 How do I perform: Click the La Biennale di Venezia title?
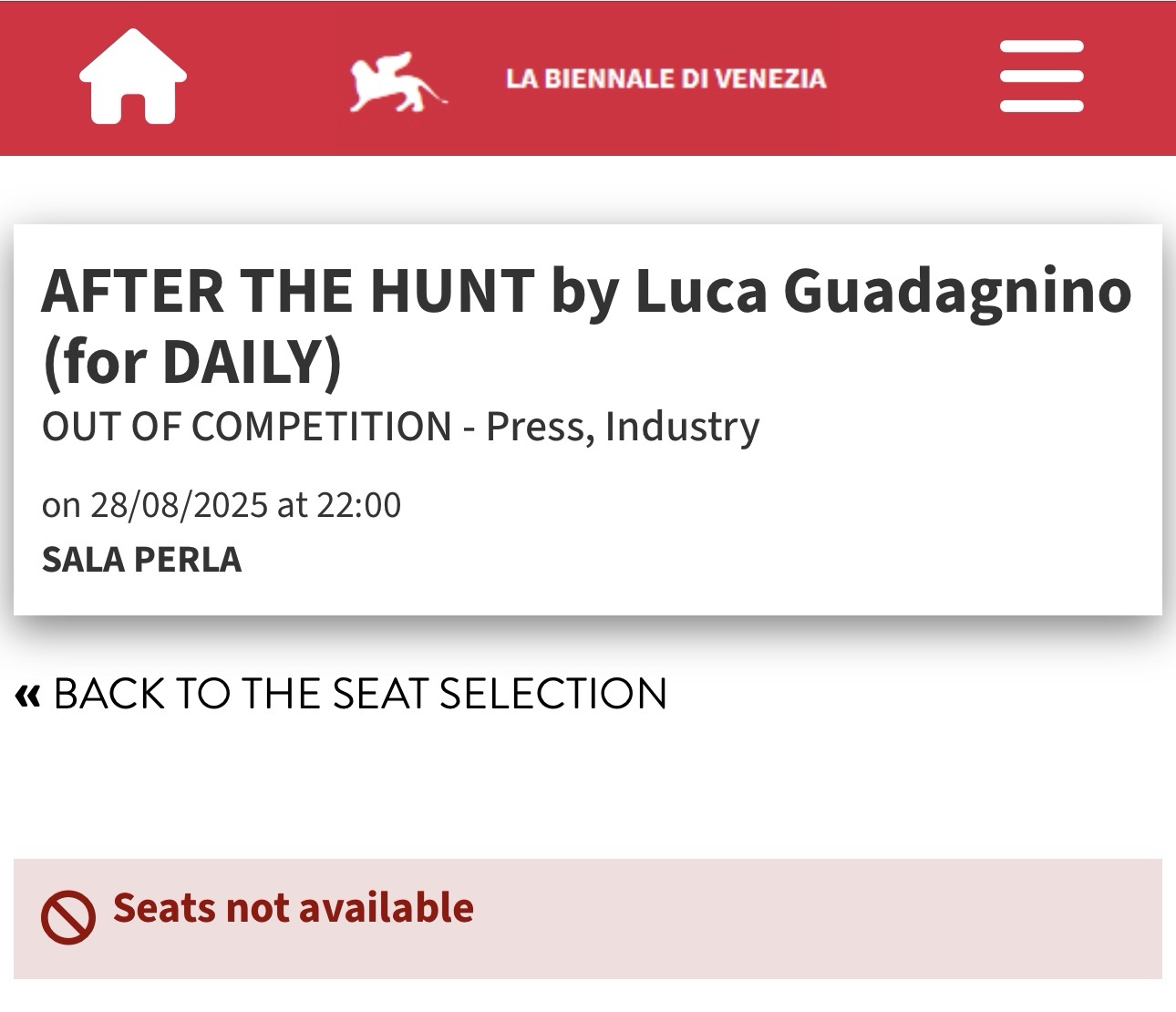[665, 79]
